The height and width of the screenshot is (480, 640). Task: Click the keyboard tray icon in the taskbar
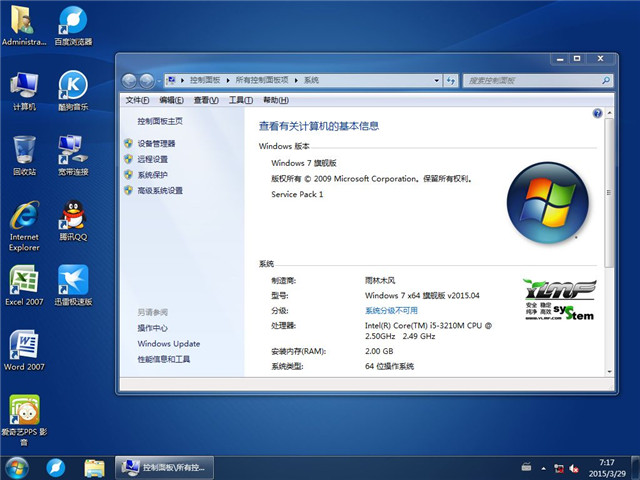point(526,467)
